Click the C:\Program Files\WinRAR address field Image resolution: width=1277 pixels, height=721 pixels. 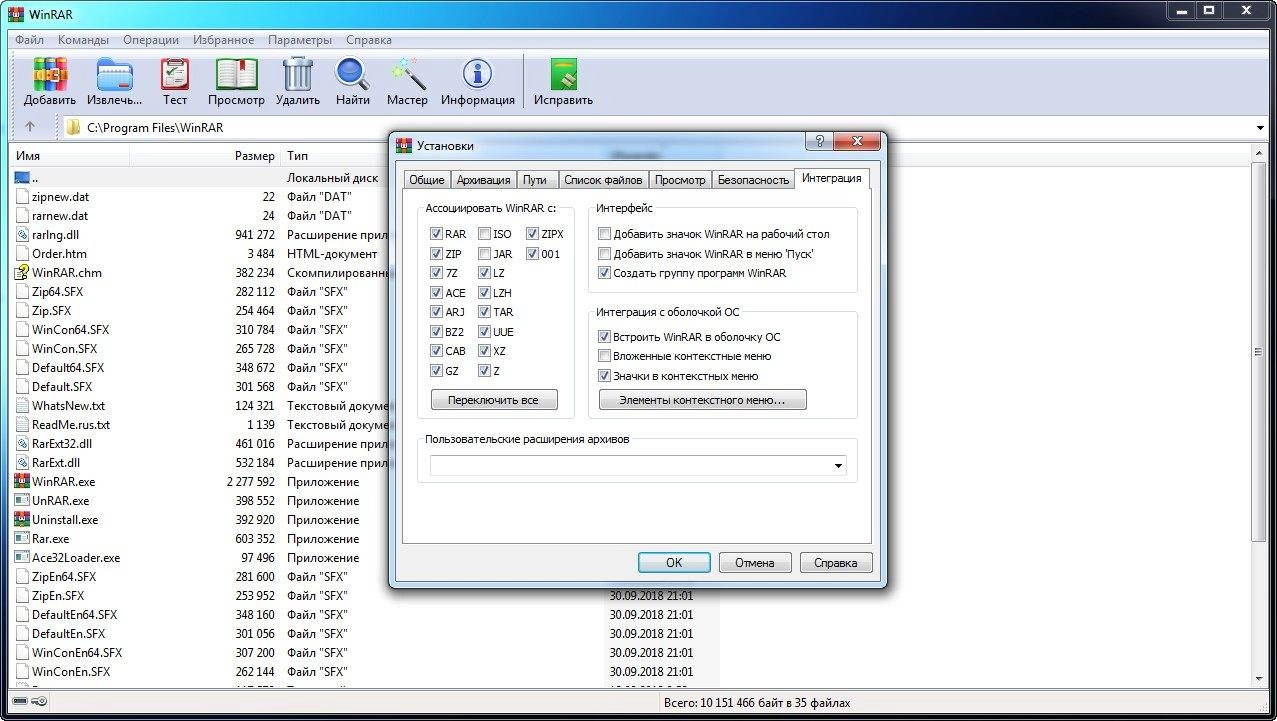pyautogui.click(x=665, y=128)
